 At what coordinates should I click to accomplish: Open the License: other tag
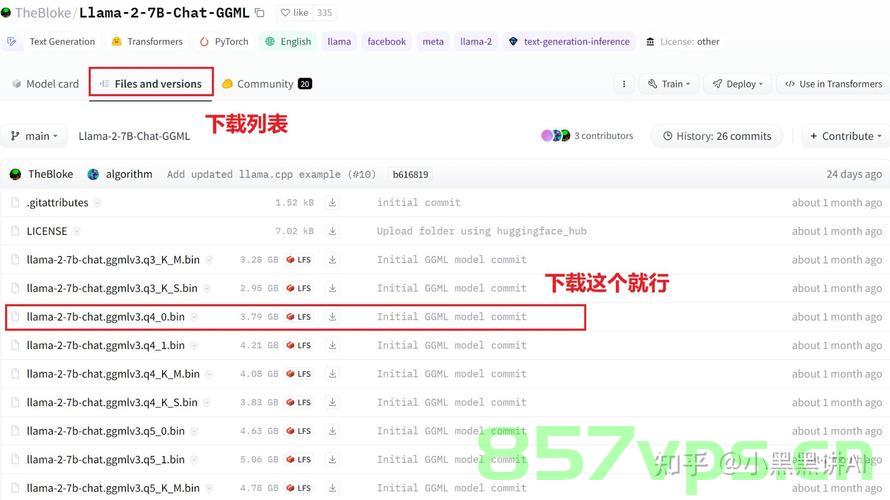(x=683, y=41)
